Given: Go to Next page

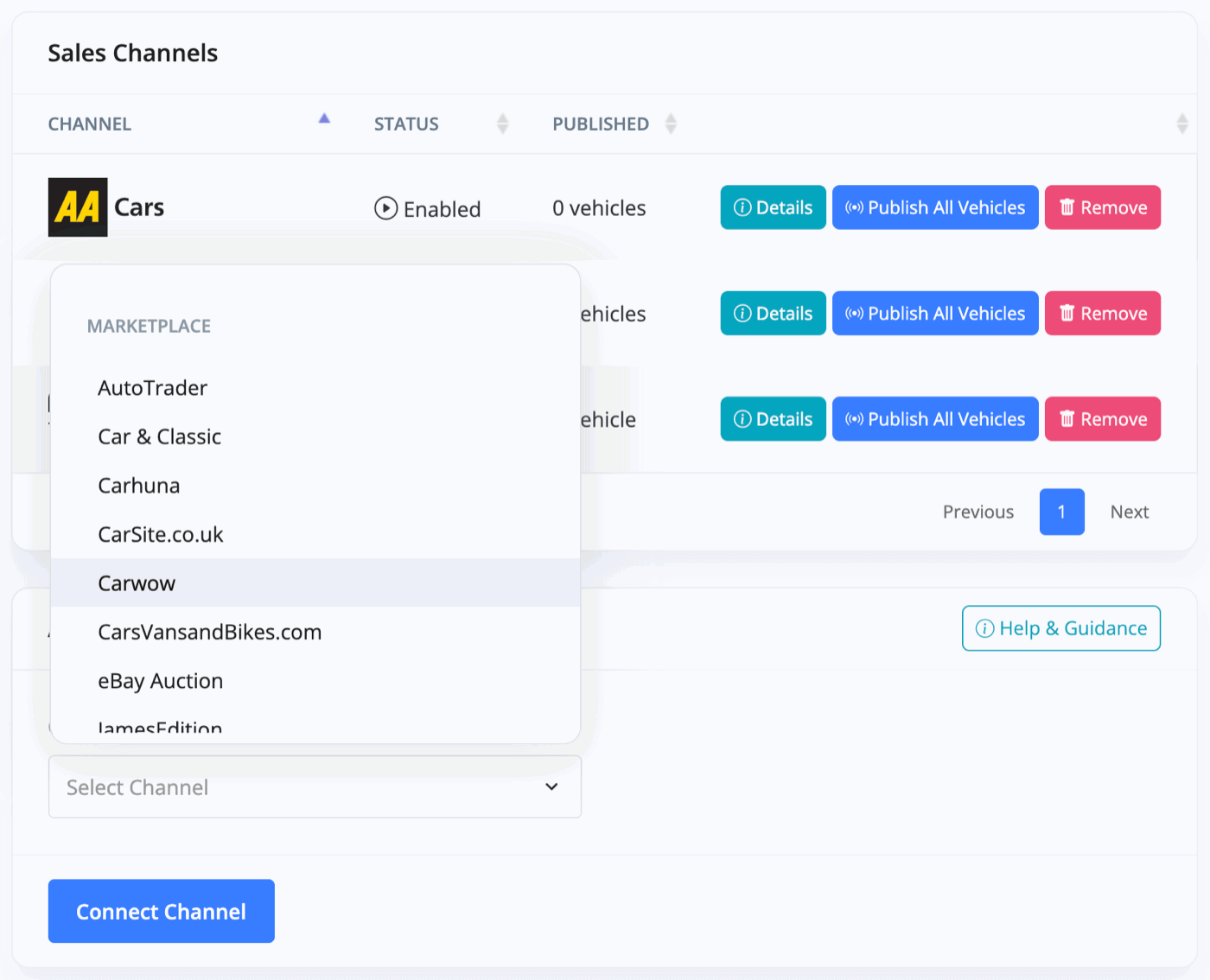Looking at the screenshot, I should (x=1129, y=512).
